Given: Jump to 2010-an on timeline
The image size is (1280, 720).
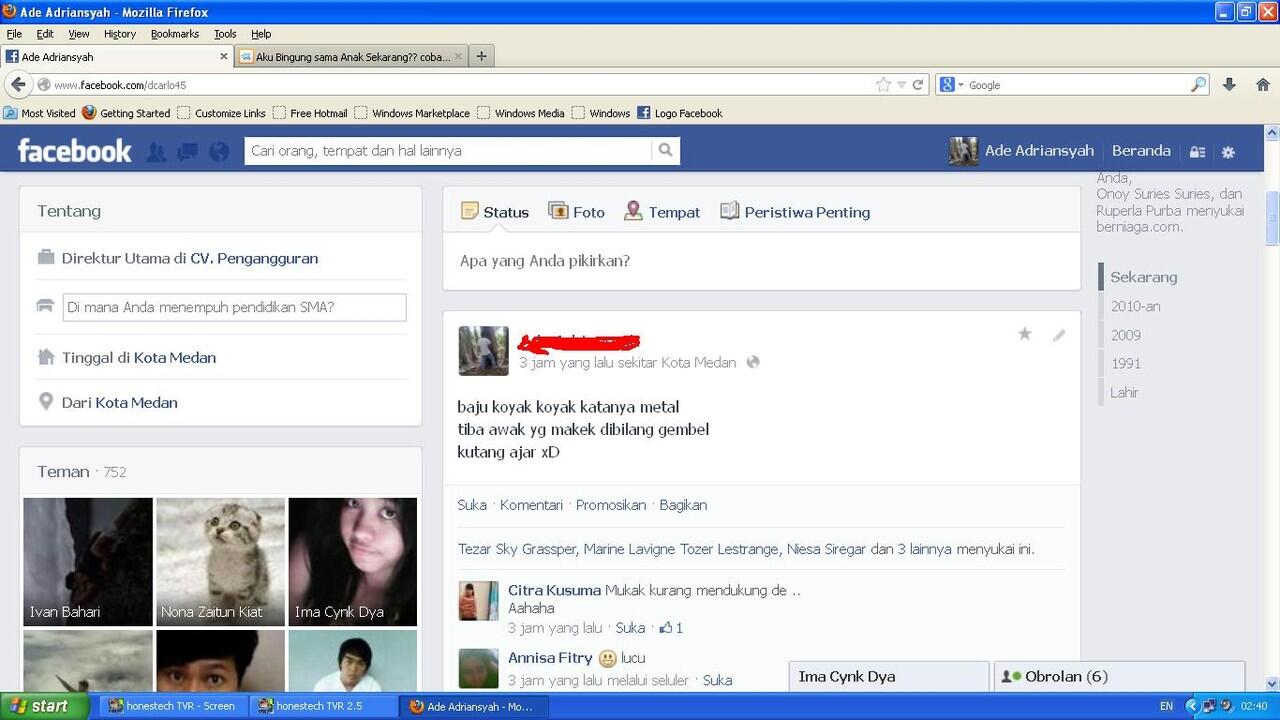Looking at the screenshot, I should coord(1135,306).
